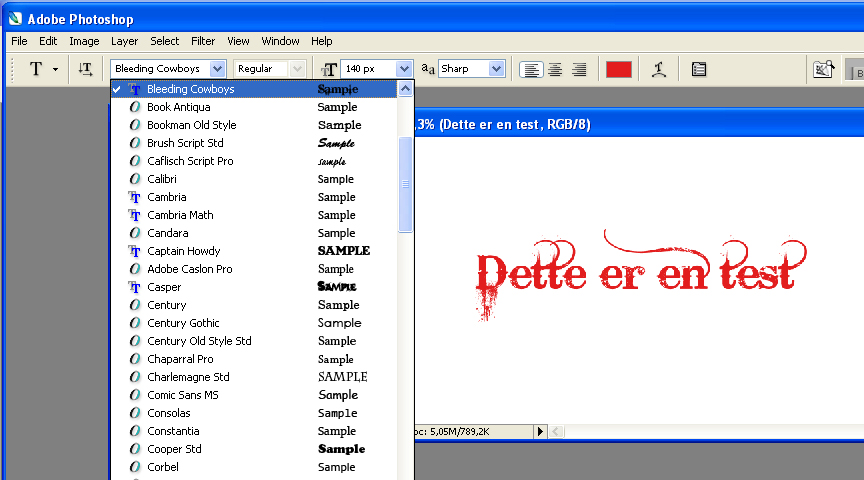Open the Filter menu
864x480 pixels.
coord(203,41)
